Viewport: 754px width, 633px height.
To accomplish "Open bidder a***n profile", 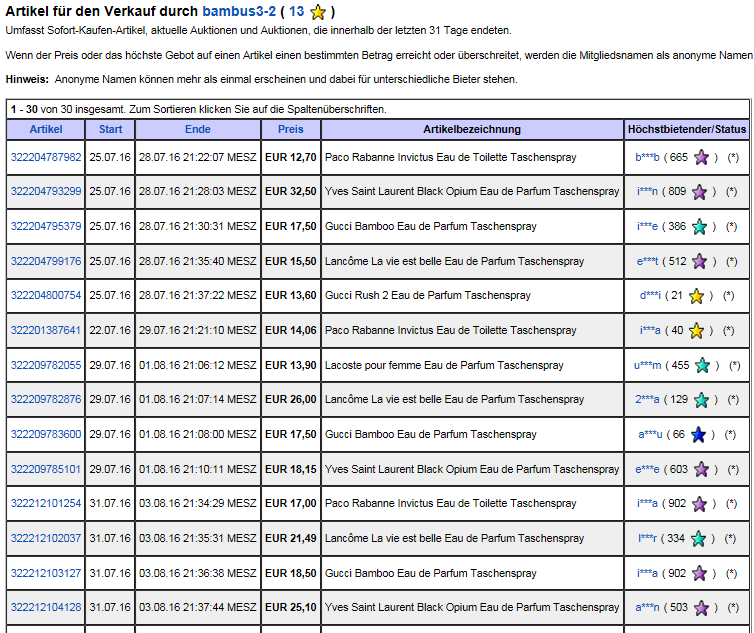I will pyautogui.click(x=647, y=608).
